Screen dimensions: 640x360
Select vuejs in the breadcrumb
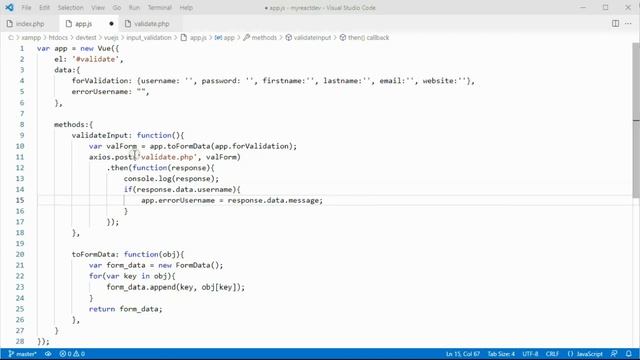[x=111, y=38]
